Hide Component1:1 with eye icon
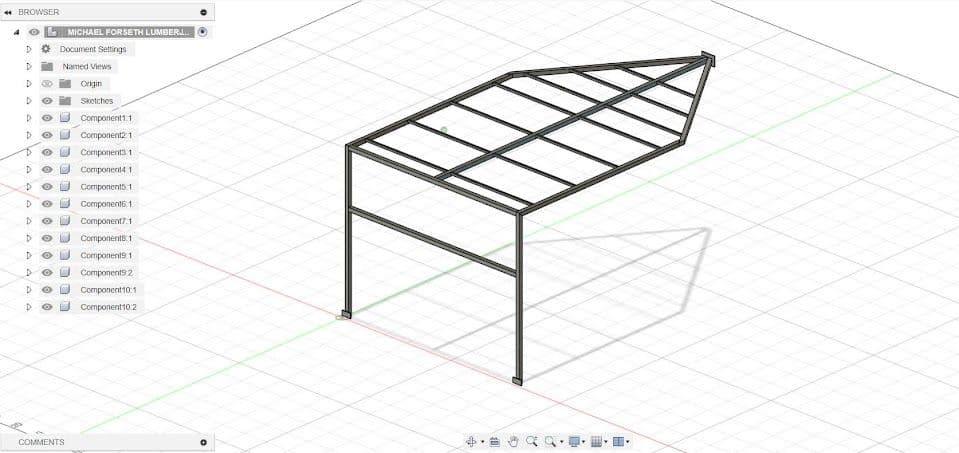The width and height of the screenshot is (959, 453). pyautogui.click(x=47, y=118)
